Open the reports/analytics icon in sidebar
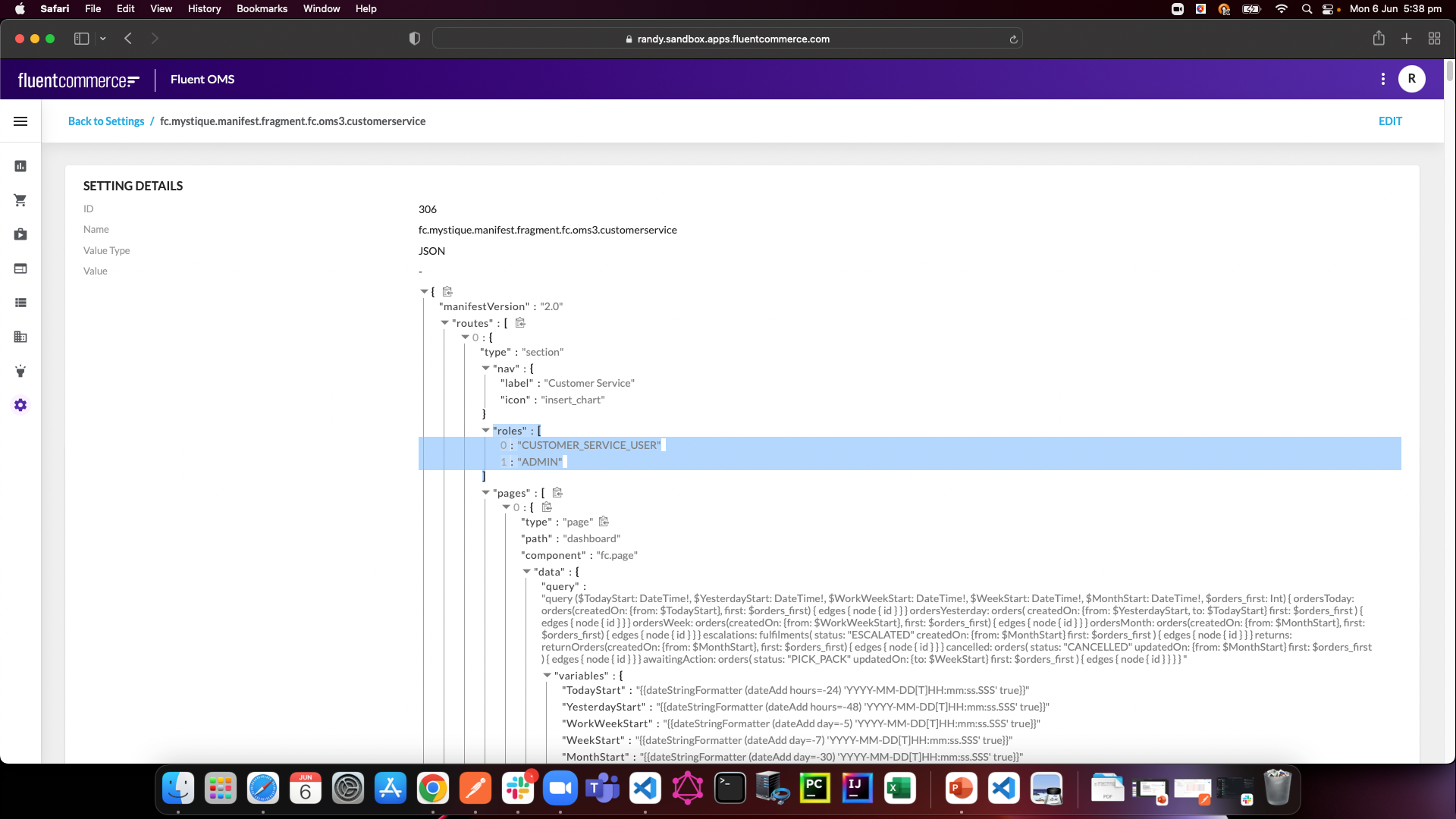 coord(20,165)
